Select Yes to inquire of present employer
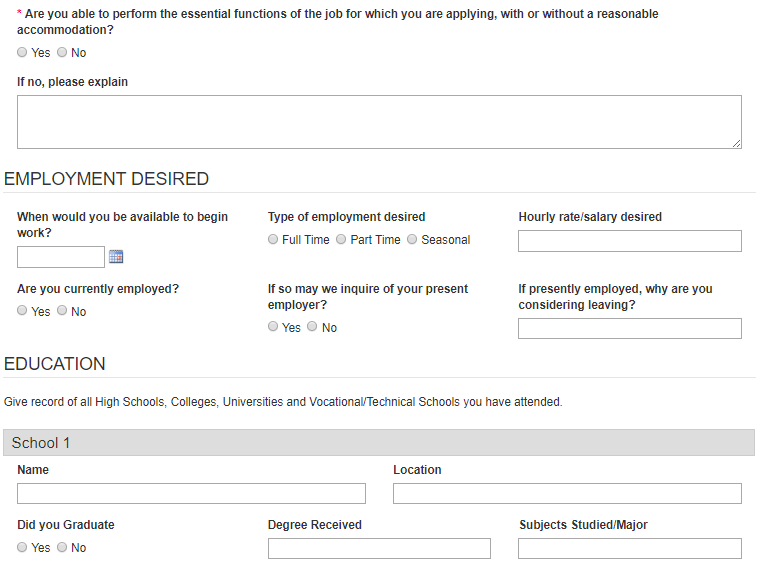 (274, 327)
